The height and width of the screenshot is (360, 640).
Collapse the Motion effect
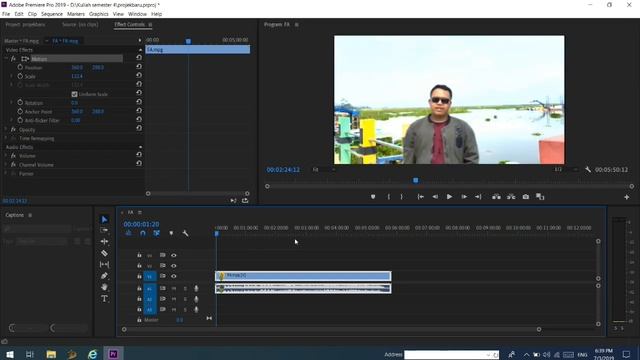pos(6,59)
